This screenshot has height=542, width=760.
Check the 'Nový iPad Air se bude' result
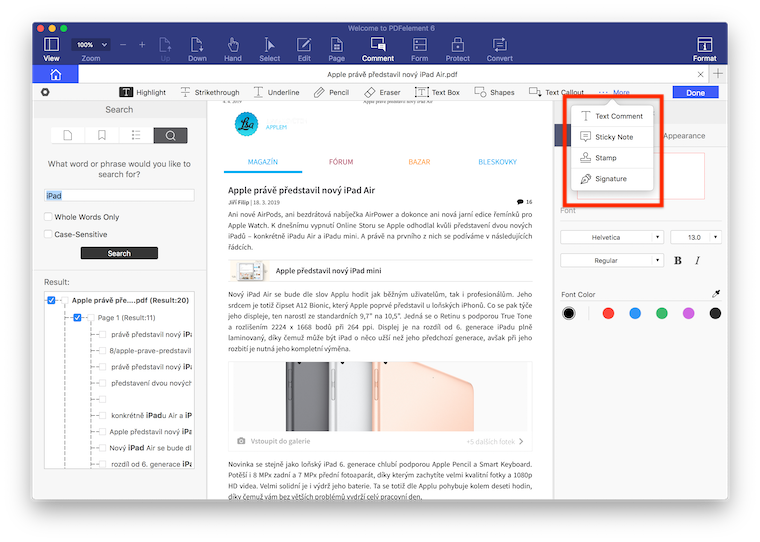(x=102, y=448)
